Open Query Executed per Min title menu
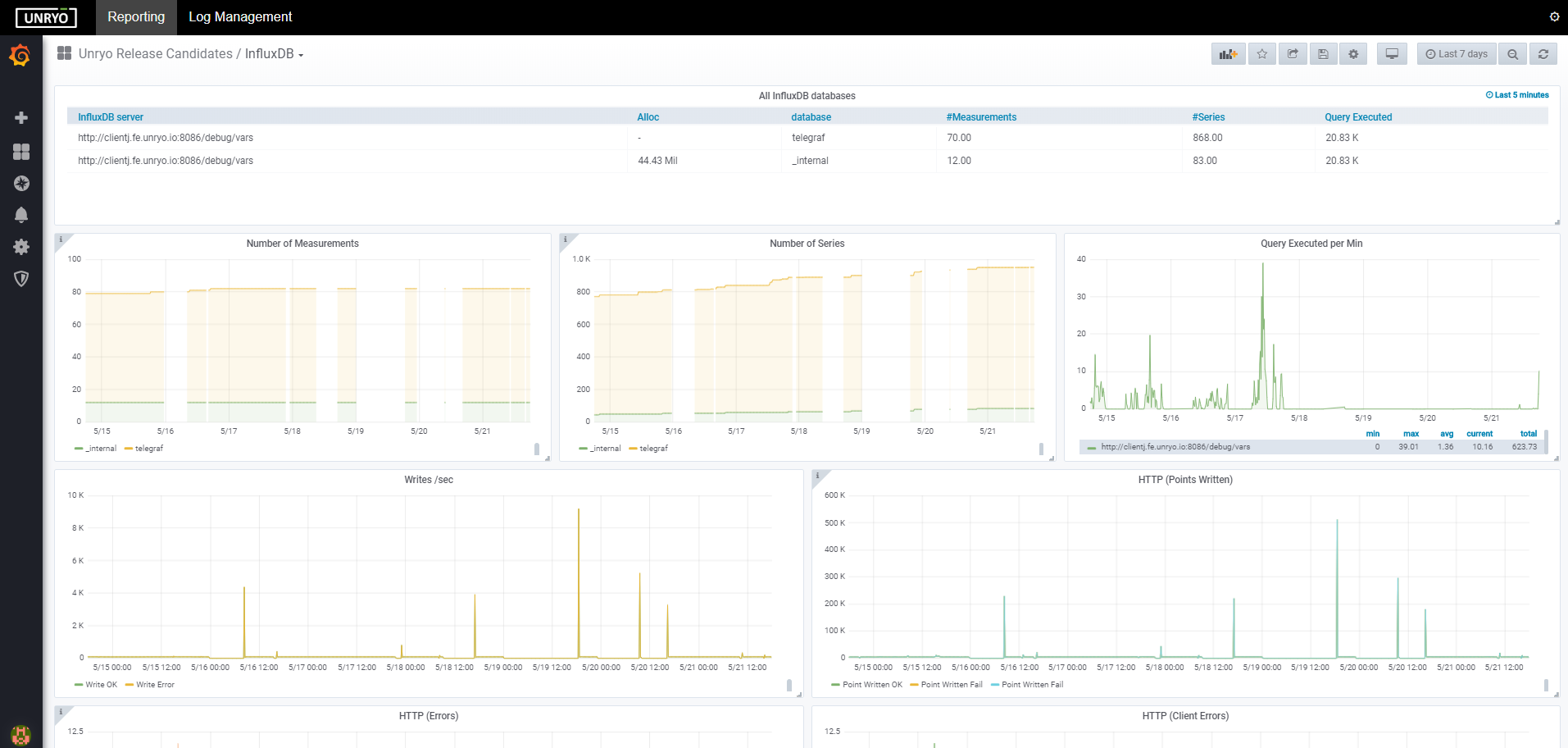 [x=1311, y=244]
